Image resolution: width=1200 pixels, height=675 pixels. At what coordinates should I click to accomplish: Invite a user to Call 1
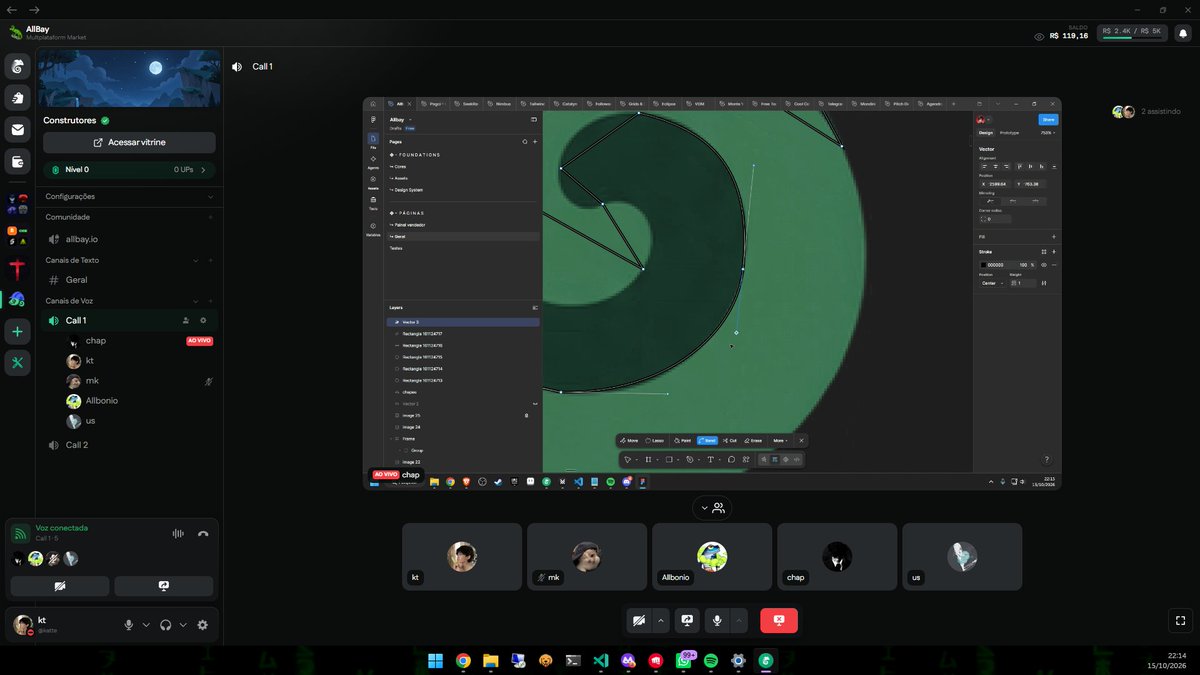click(185, 320)
